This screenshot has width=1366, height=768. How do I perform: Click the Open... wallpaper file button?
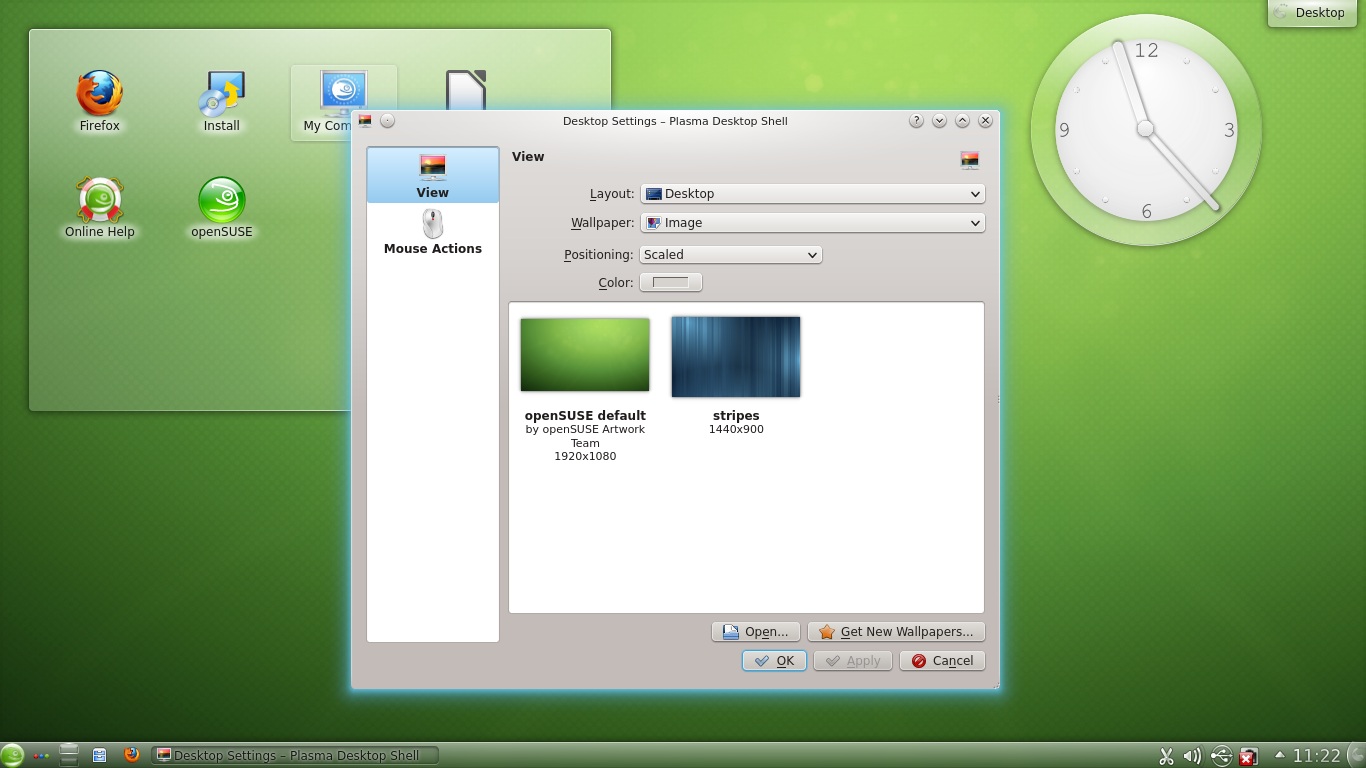coord(756,632)
